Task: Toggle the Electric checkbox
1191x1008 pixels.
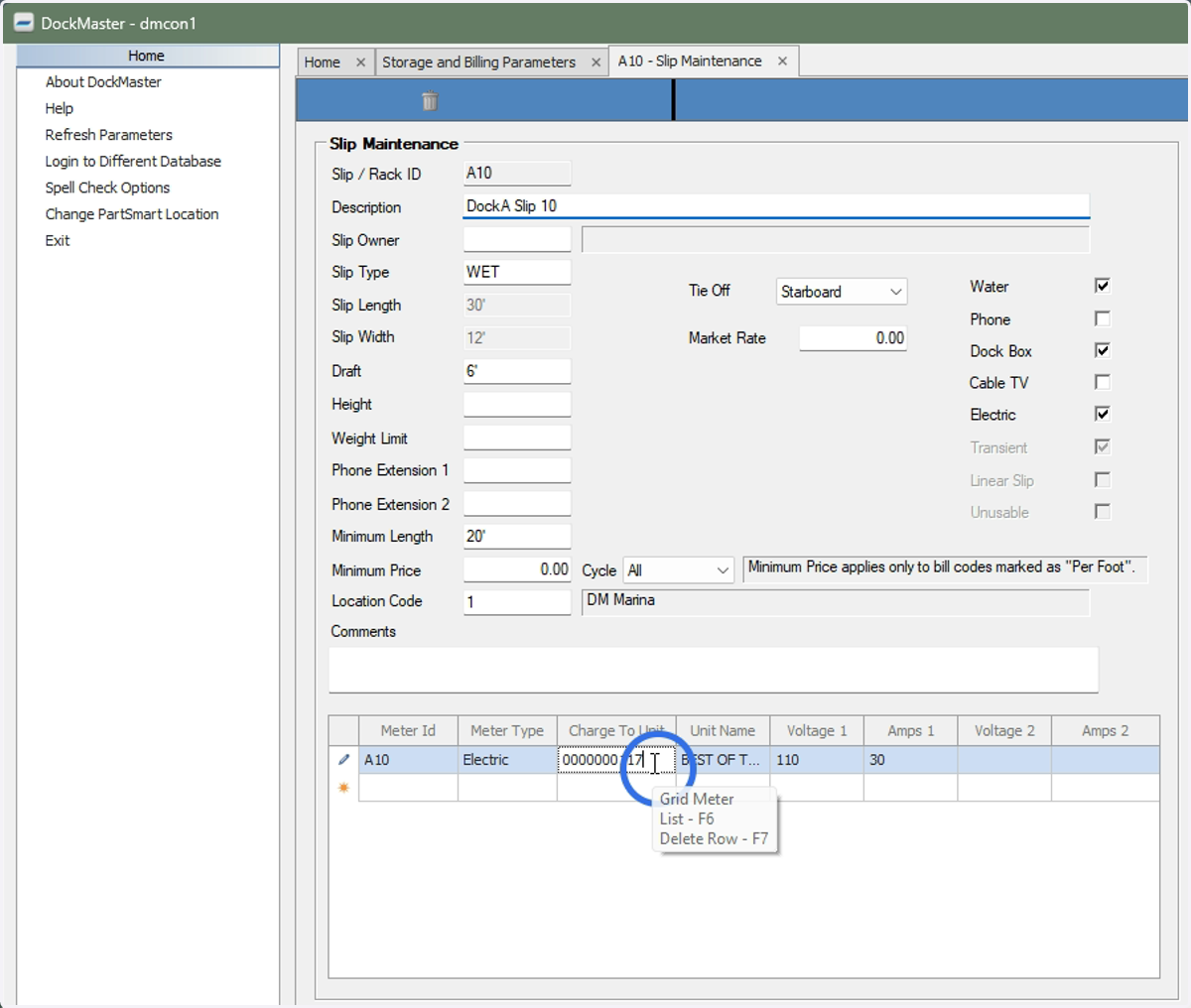Action: pos(1102,414)
